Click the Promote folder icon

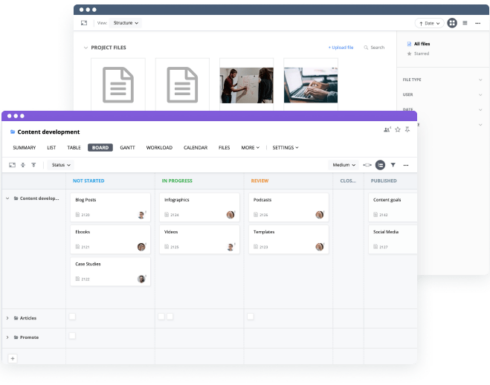[16, 338]
